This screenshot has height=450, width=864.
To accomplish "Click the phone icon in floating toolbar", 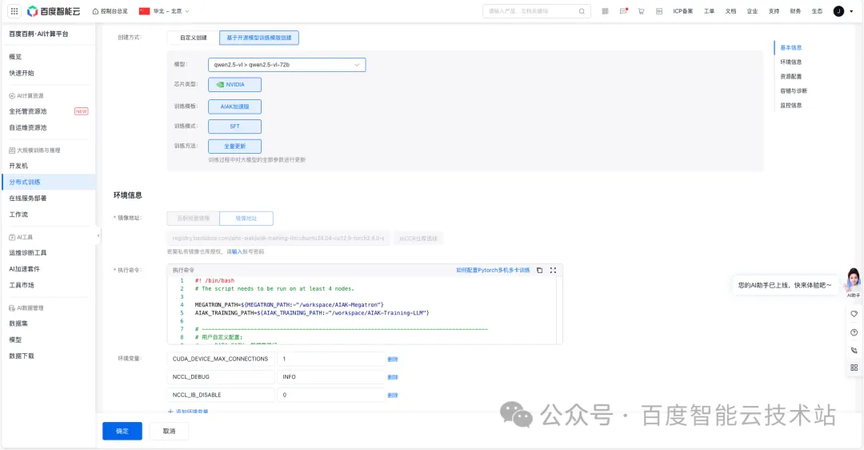I will 854,350.
